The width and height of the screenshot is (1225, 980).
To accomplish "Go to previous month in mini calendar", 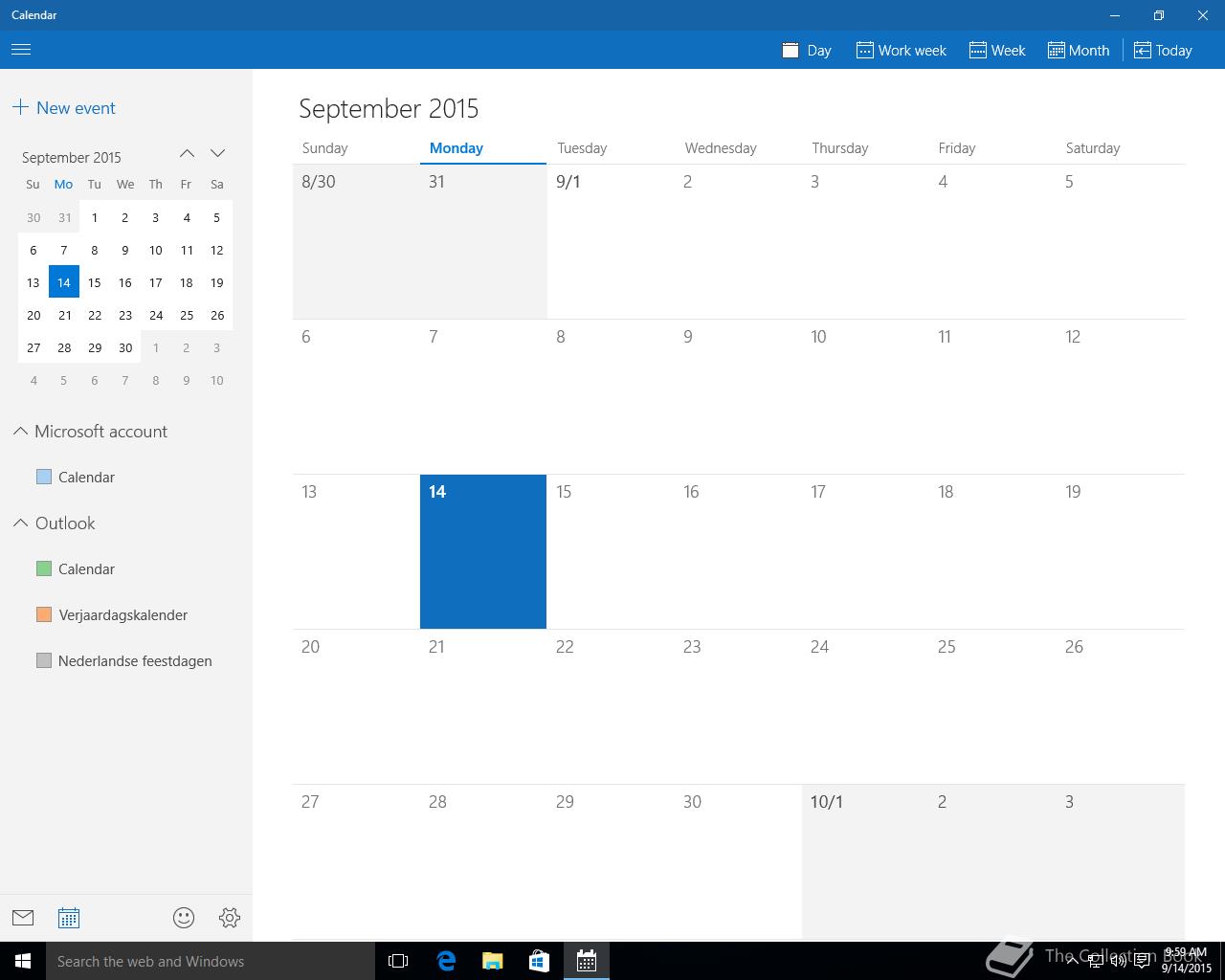I will click(x=187, y=153).
